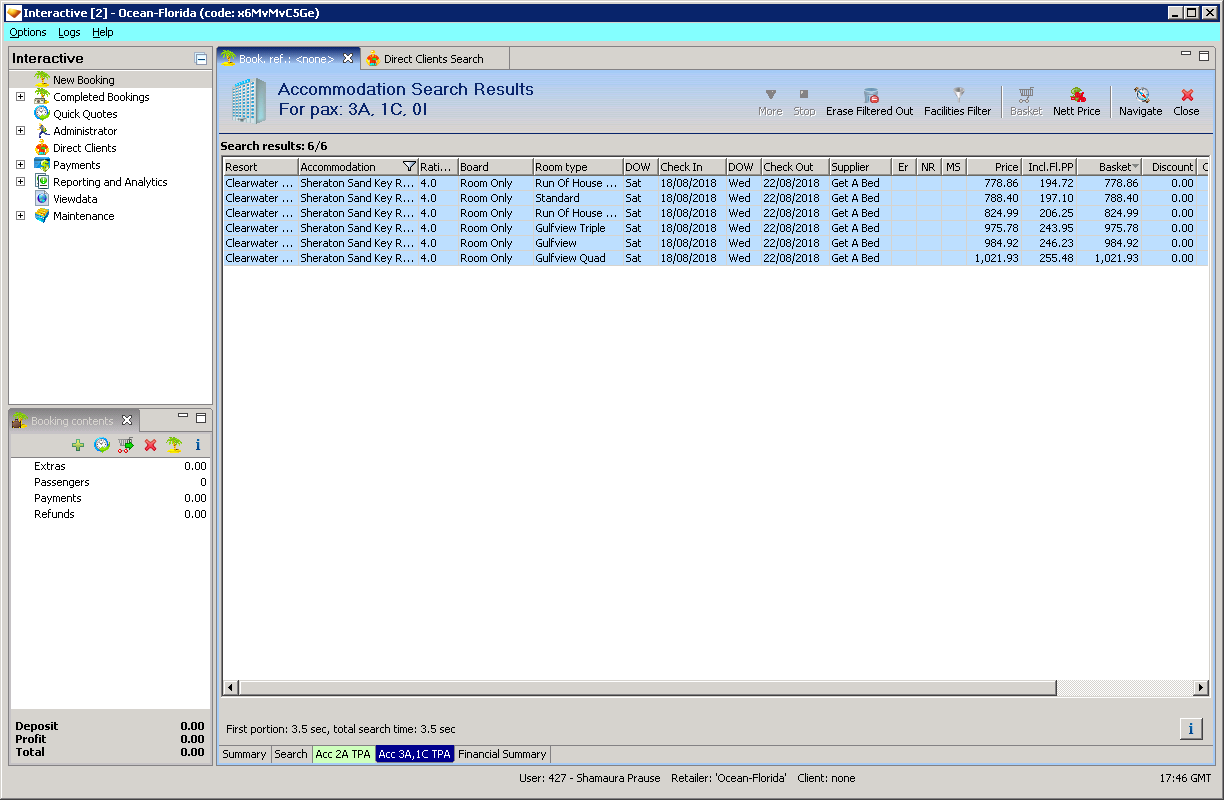1224x800 pixels.
Task: Click the info button beside search time
Action: click(1190, 728)
